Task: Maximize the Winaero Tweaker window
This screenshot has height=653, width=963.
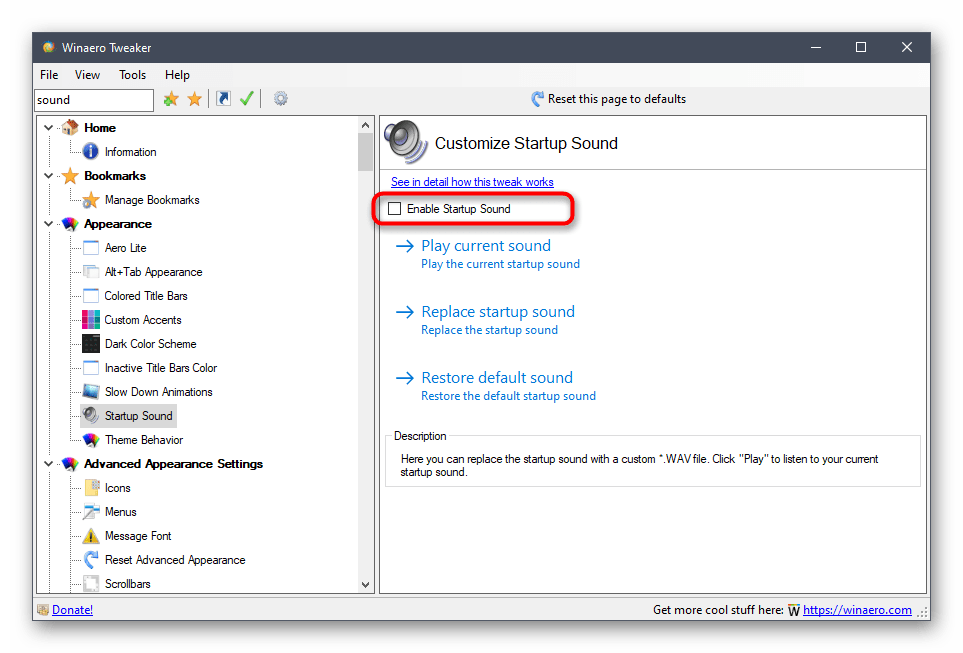Action: click(x=861, y=47)
